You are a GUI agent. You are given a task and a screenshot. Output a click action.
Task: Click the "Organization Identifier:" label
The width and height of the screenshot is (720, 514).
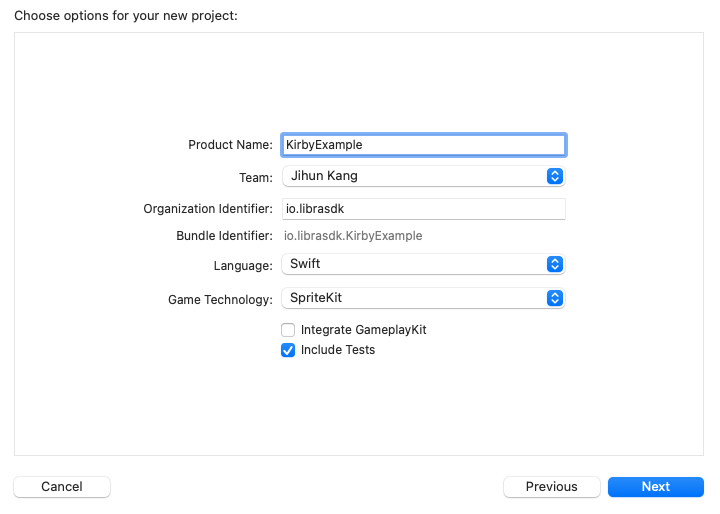(208, 209)
